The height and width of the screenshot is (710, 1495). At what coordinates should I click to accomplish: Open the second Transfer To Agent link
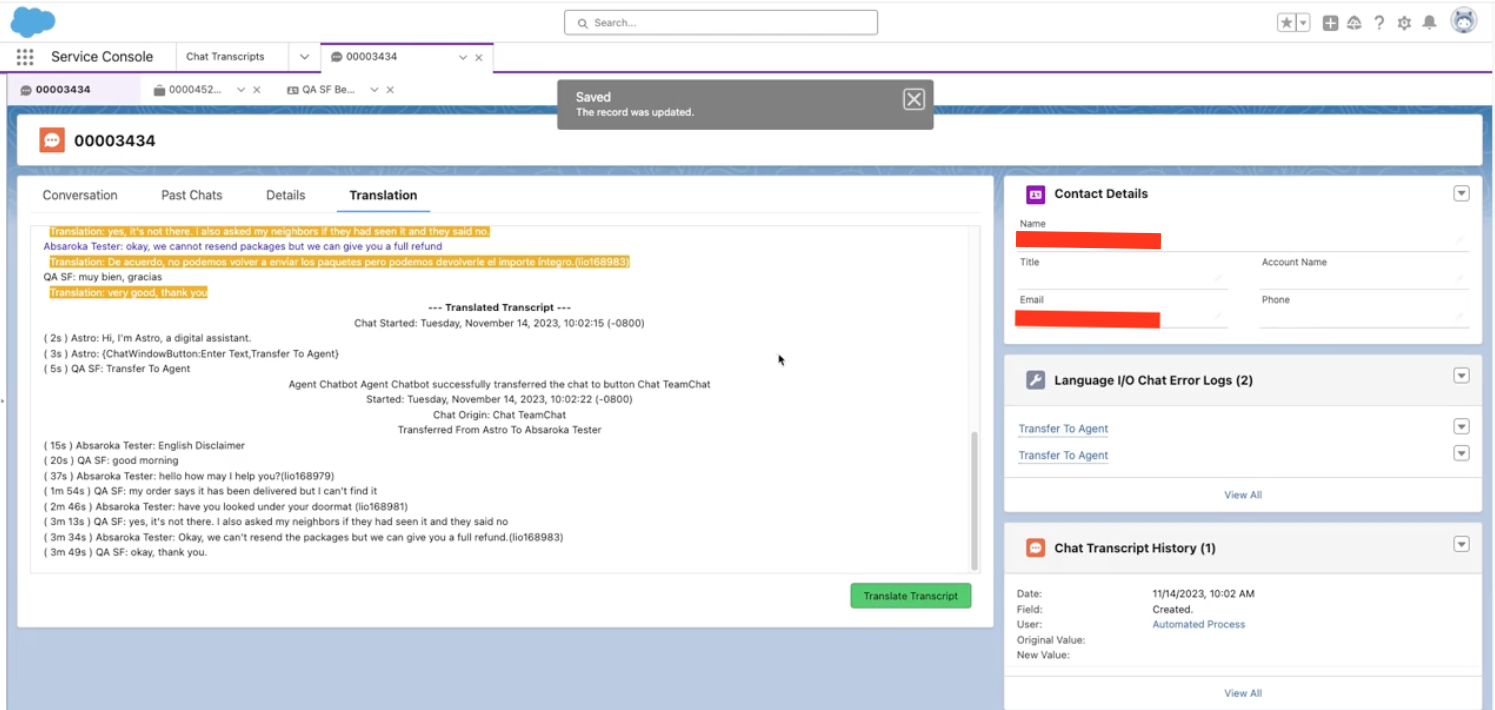tap(1063, 455)
